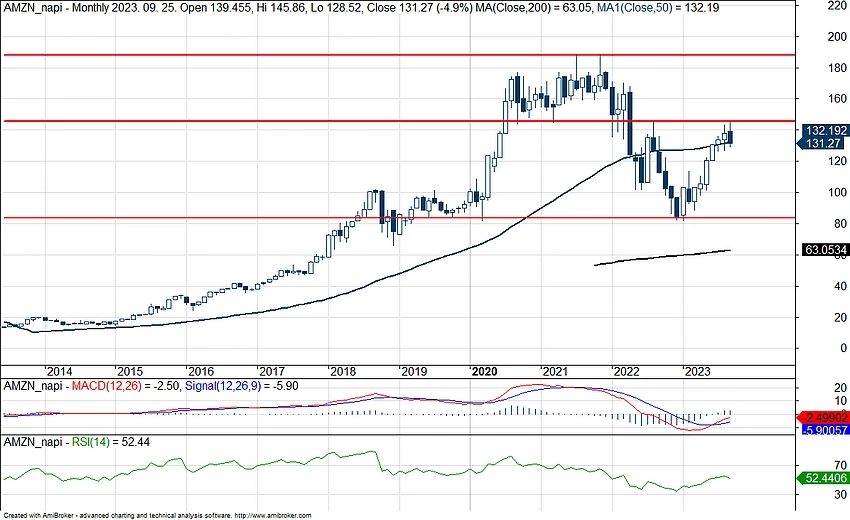Screen dimensions: 850x520
Task: Click the 132.192 price tag on axis
Action: 825,131
